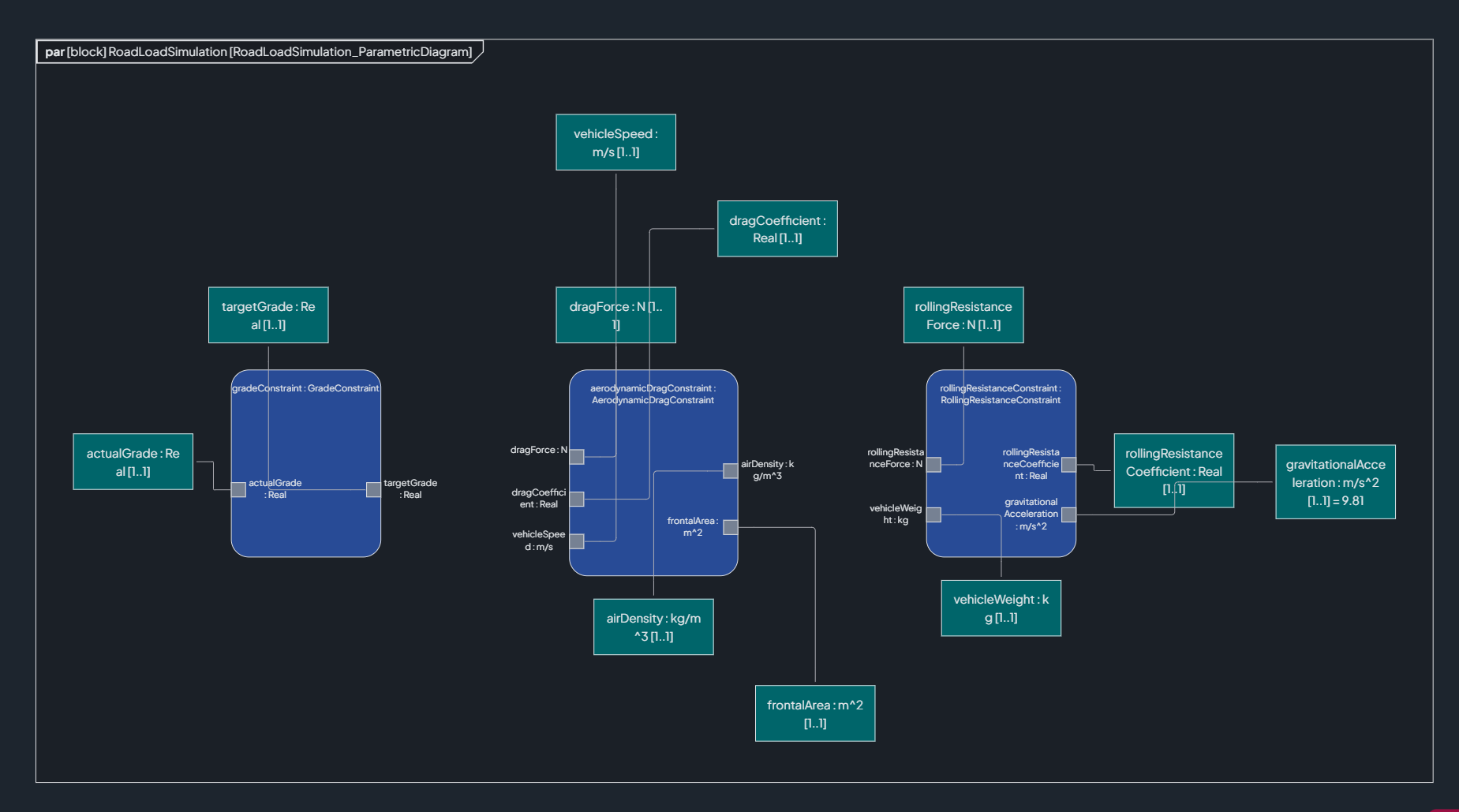Click the airDensity : kg/m^3 parameter port
The image size is (1459, 812).
pos(731,470)
